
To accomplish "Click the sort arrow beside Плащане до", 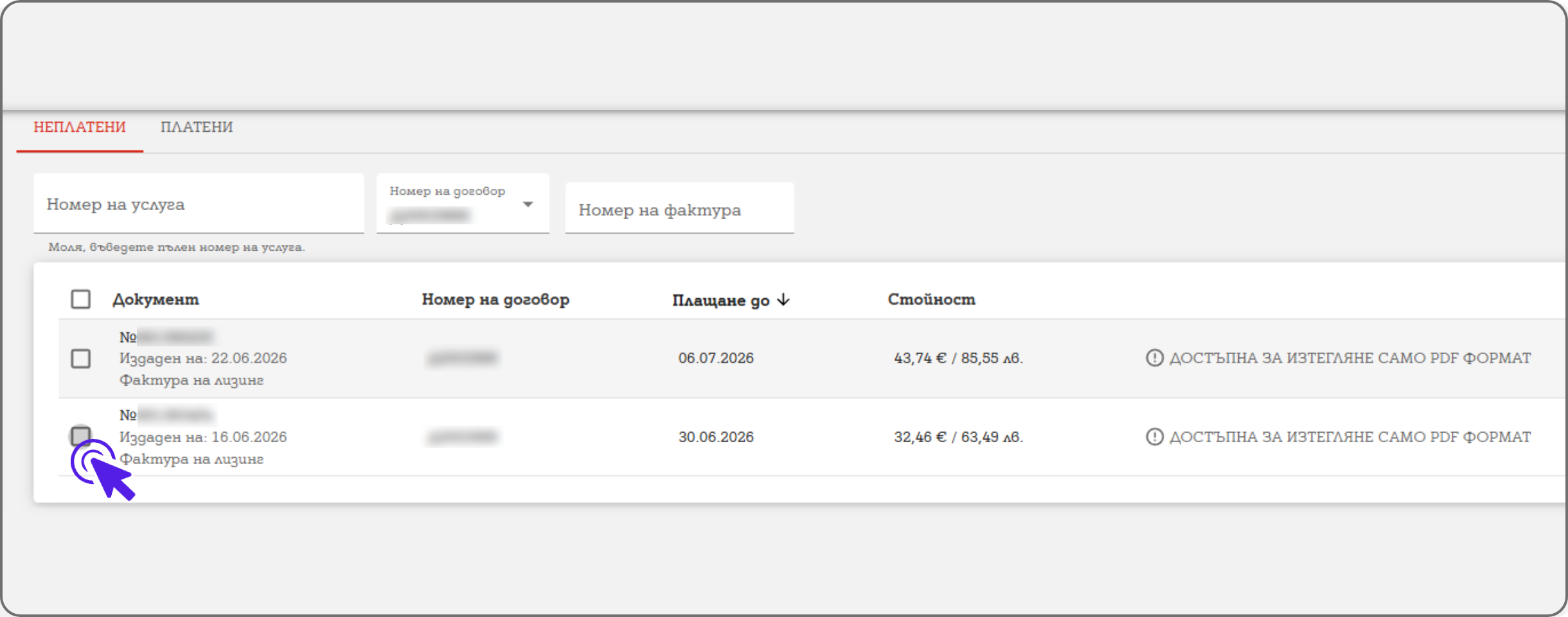I will 783,300.
